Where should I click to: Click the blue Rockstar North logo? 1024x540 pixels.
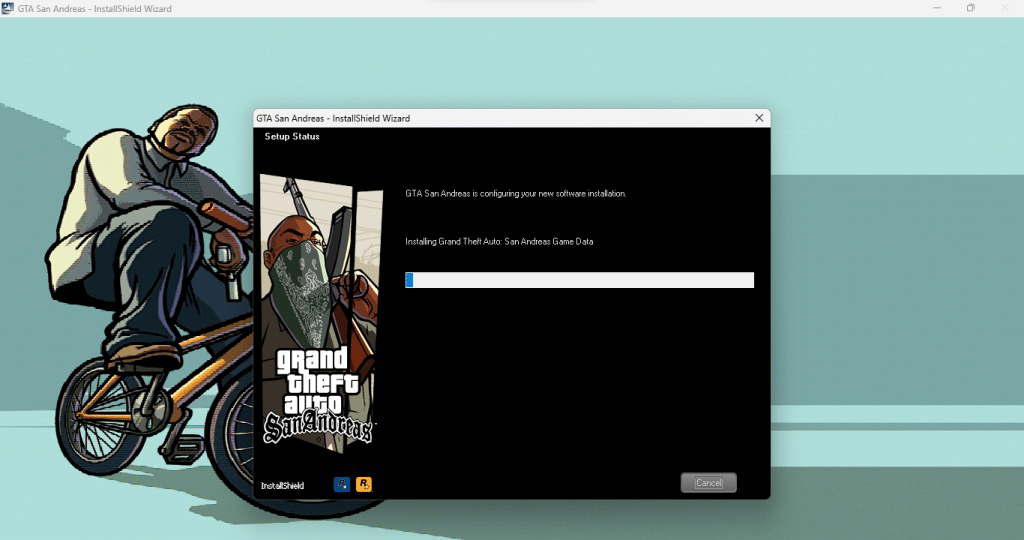tap(342, 484)
